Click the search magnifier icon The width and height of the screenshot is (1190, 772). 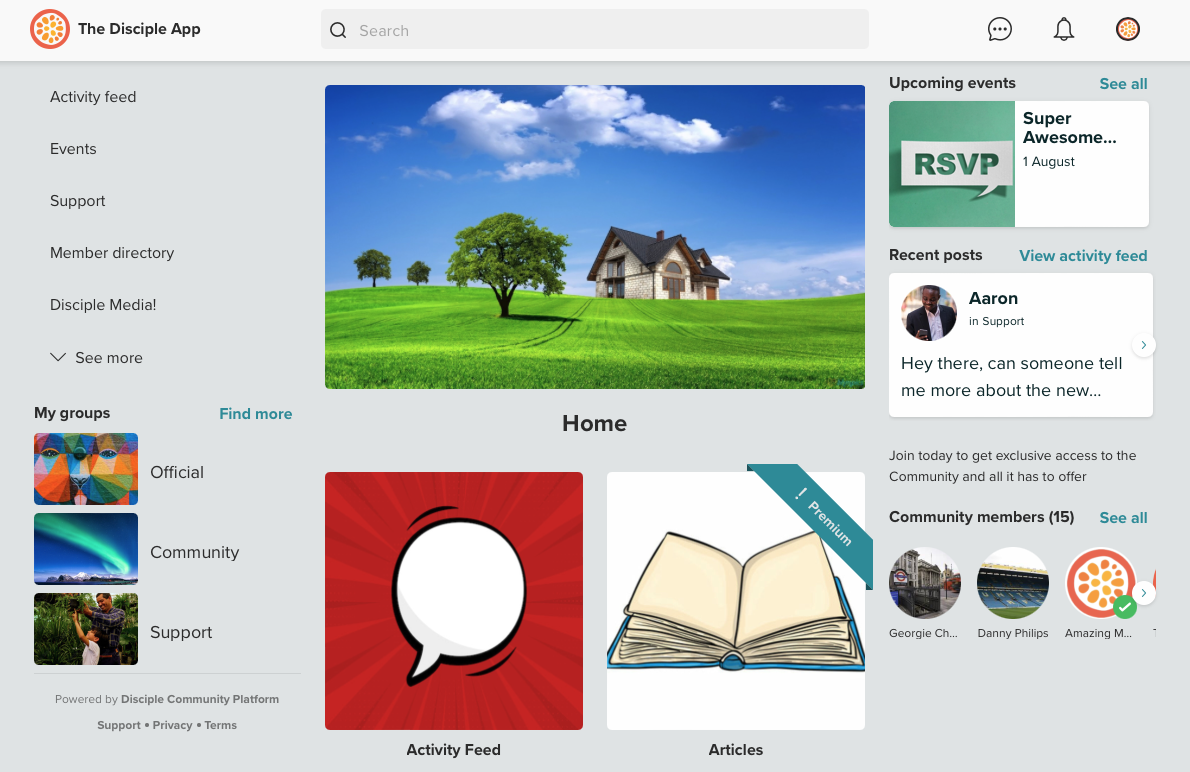(338, 30)
